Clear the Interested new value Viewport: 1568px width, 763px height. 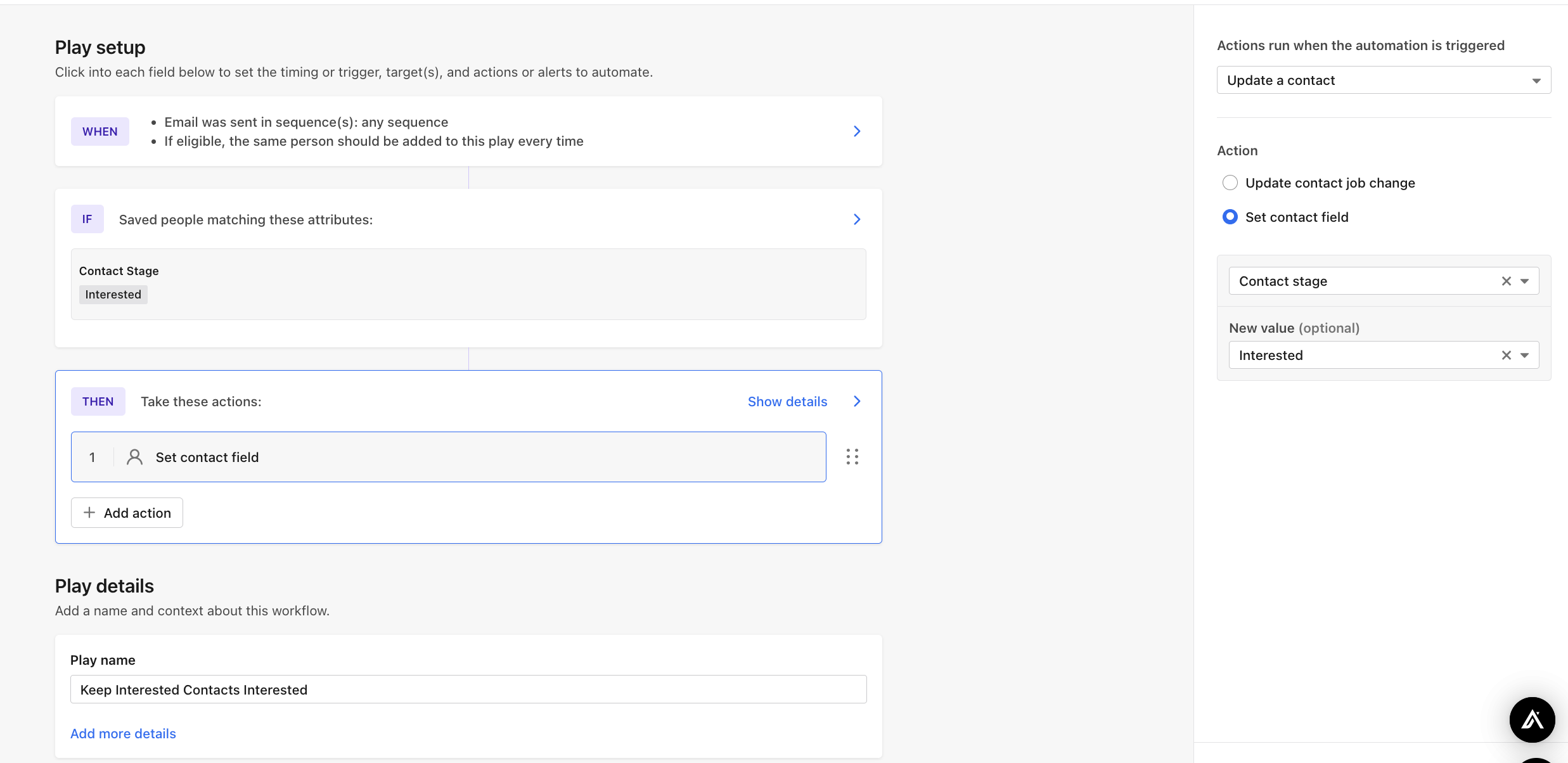1507,355
